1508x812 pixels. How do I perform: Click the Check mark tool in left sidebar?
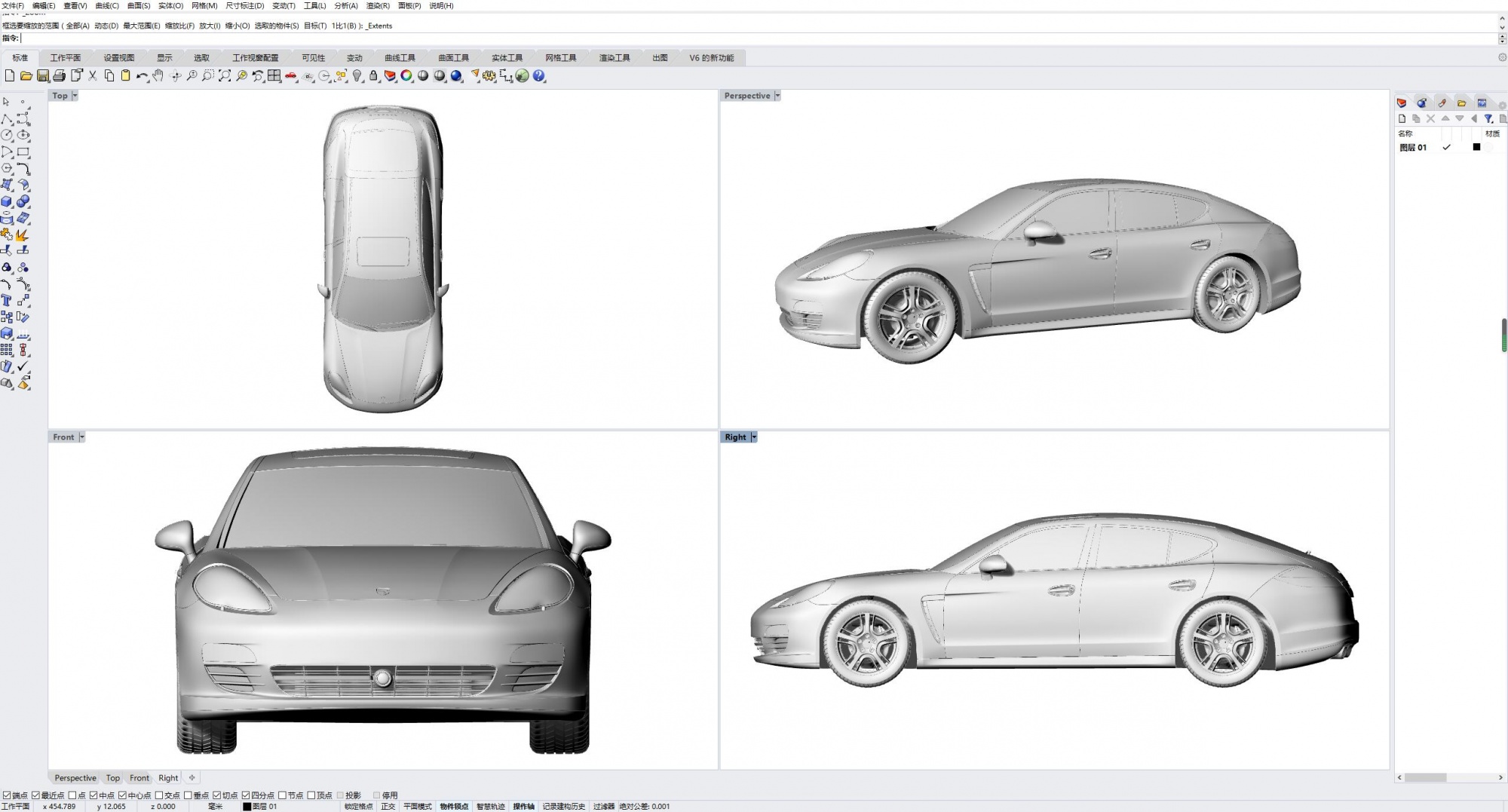(23, 366)
